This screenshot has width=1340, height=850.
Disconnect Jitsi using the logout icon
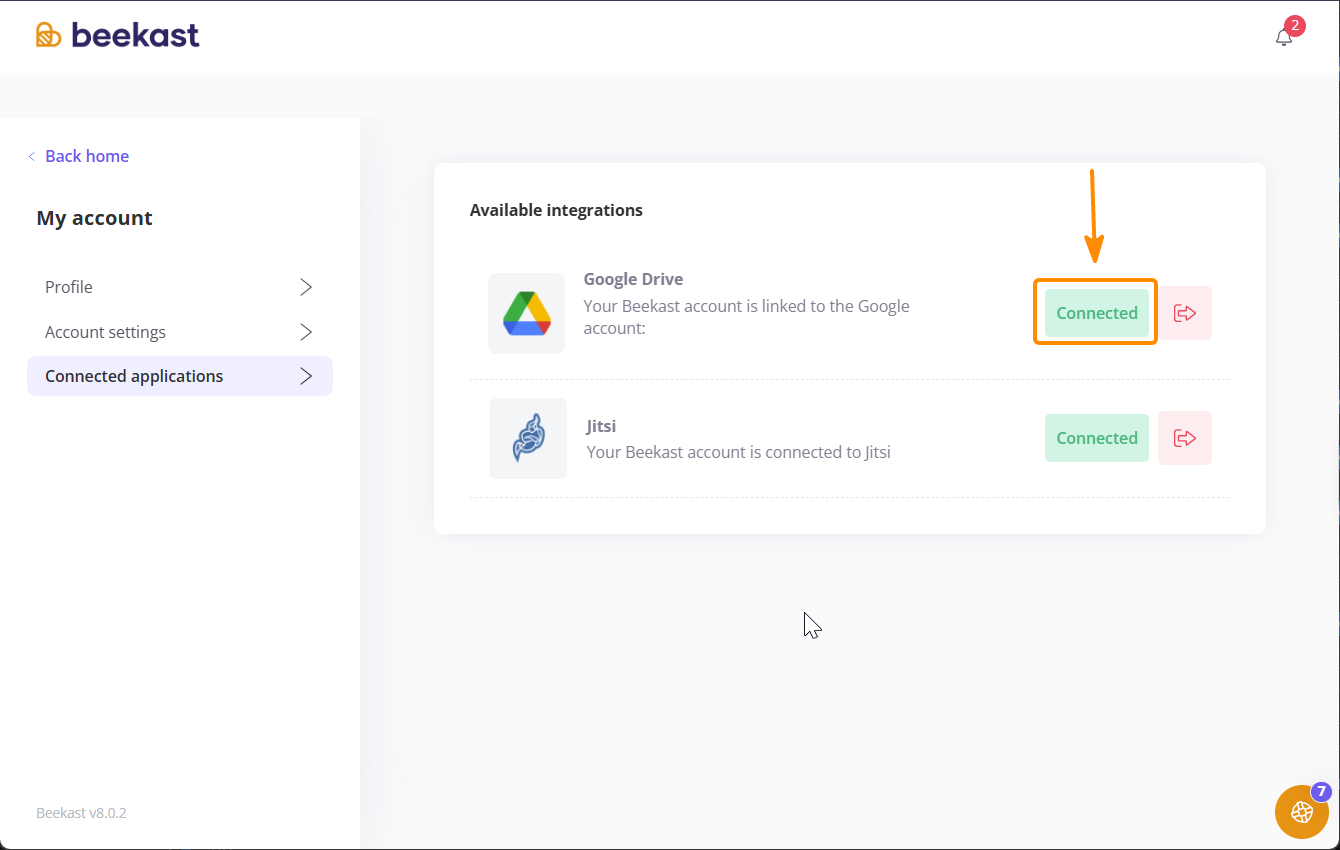pyautogui.click(x=1185, y=438)
